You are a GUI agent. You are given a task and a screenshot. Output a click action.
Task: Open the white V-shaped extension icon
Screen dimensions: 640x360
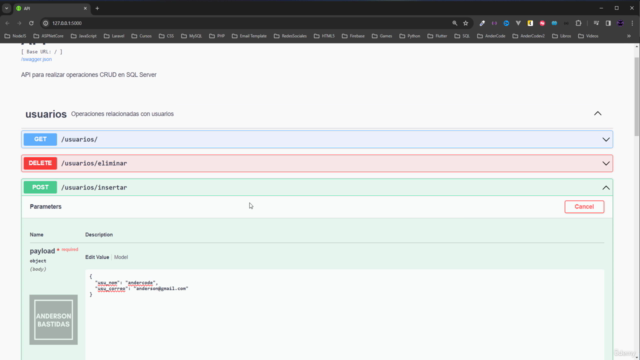pos(518,23)
